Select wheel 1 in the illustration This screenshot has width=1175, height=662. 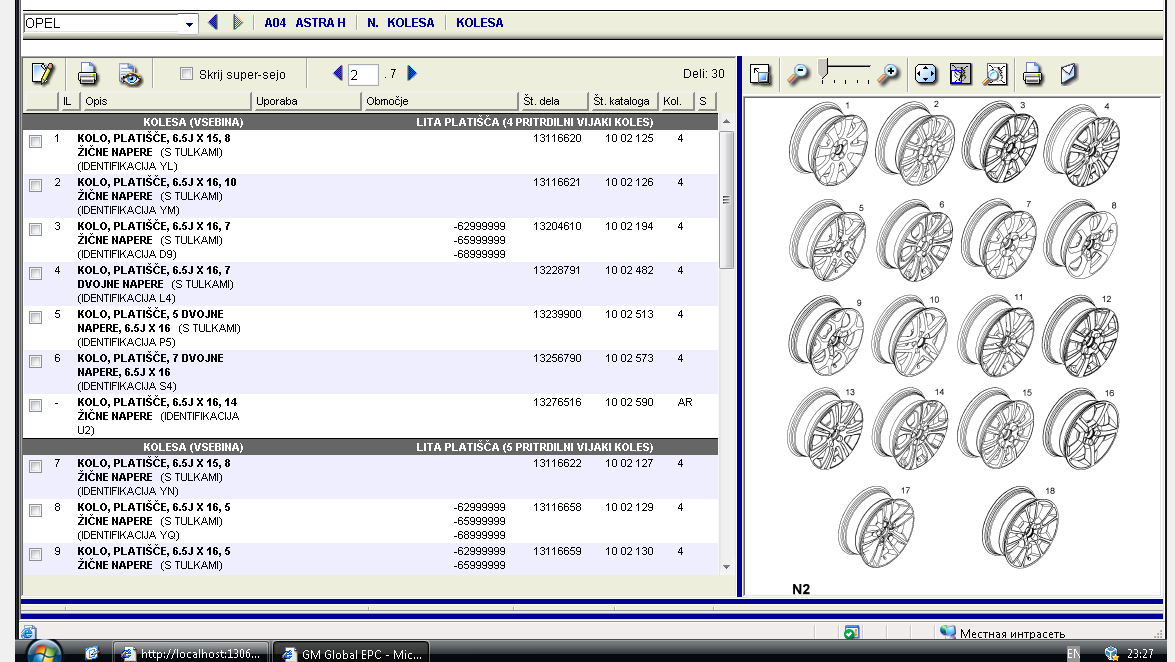(827, 144)
